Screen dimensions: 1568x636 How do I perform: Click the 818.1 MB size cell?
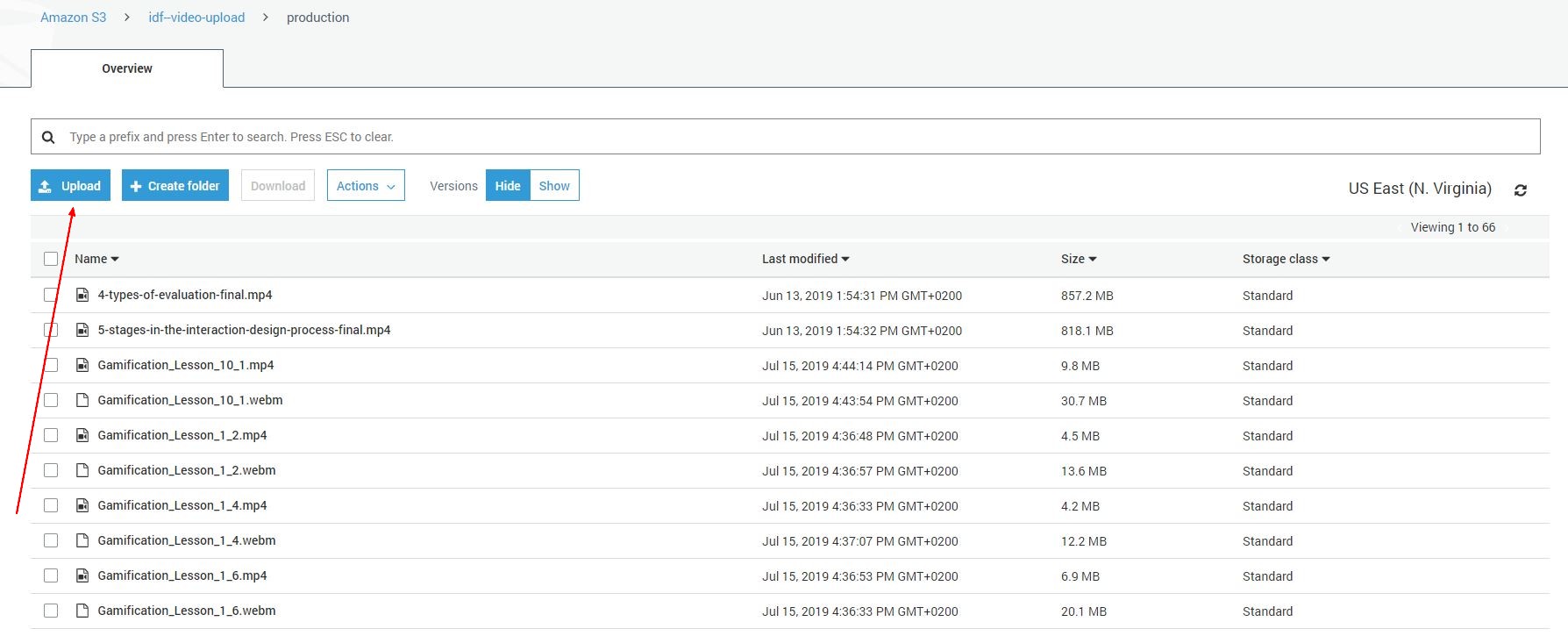[x=1087, y=331]
